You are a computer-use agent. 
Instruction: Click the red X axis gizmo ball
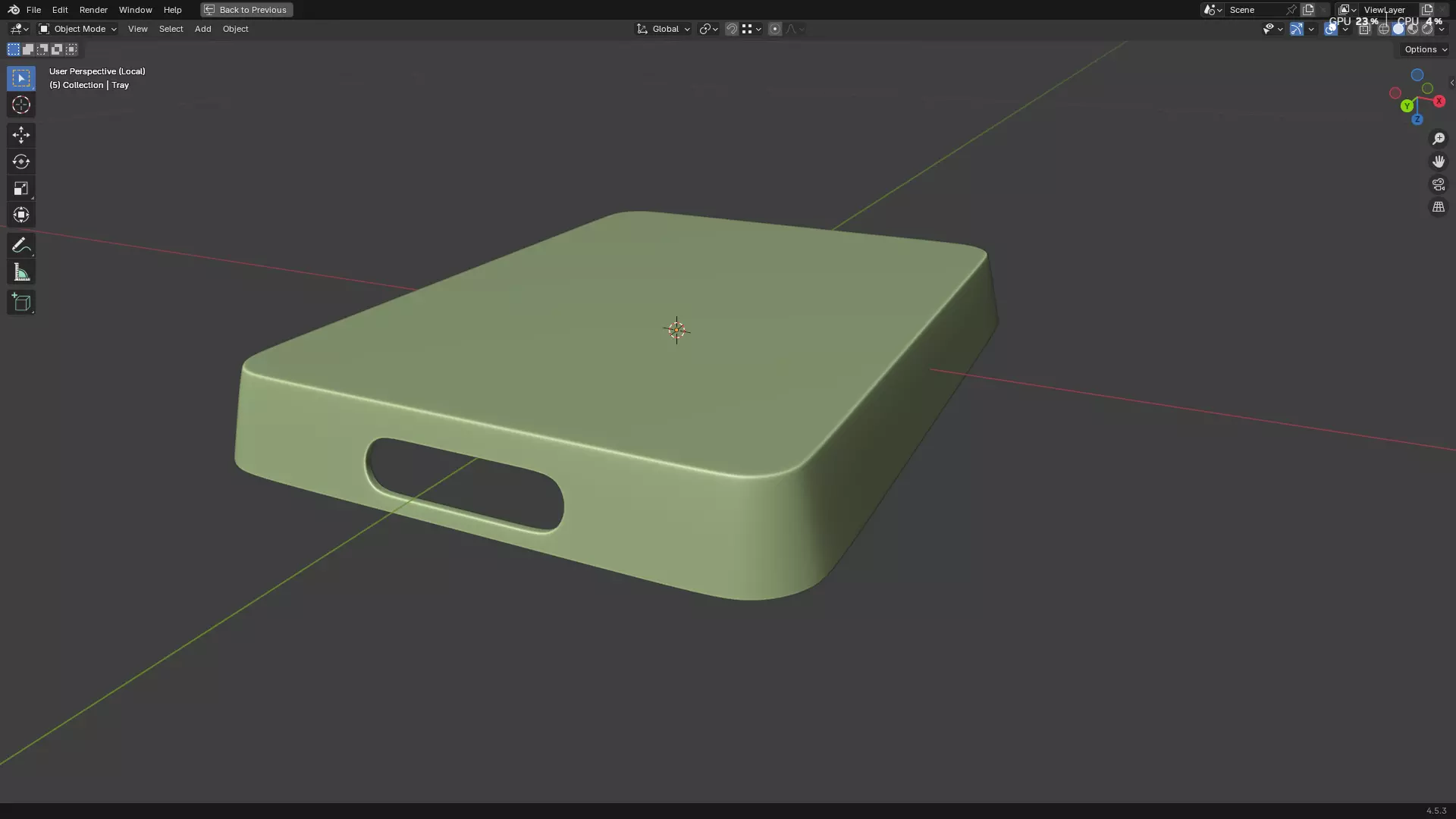click(1439, 102)
